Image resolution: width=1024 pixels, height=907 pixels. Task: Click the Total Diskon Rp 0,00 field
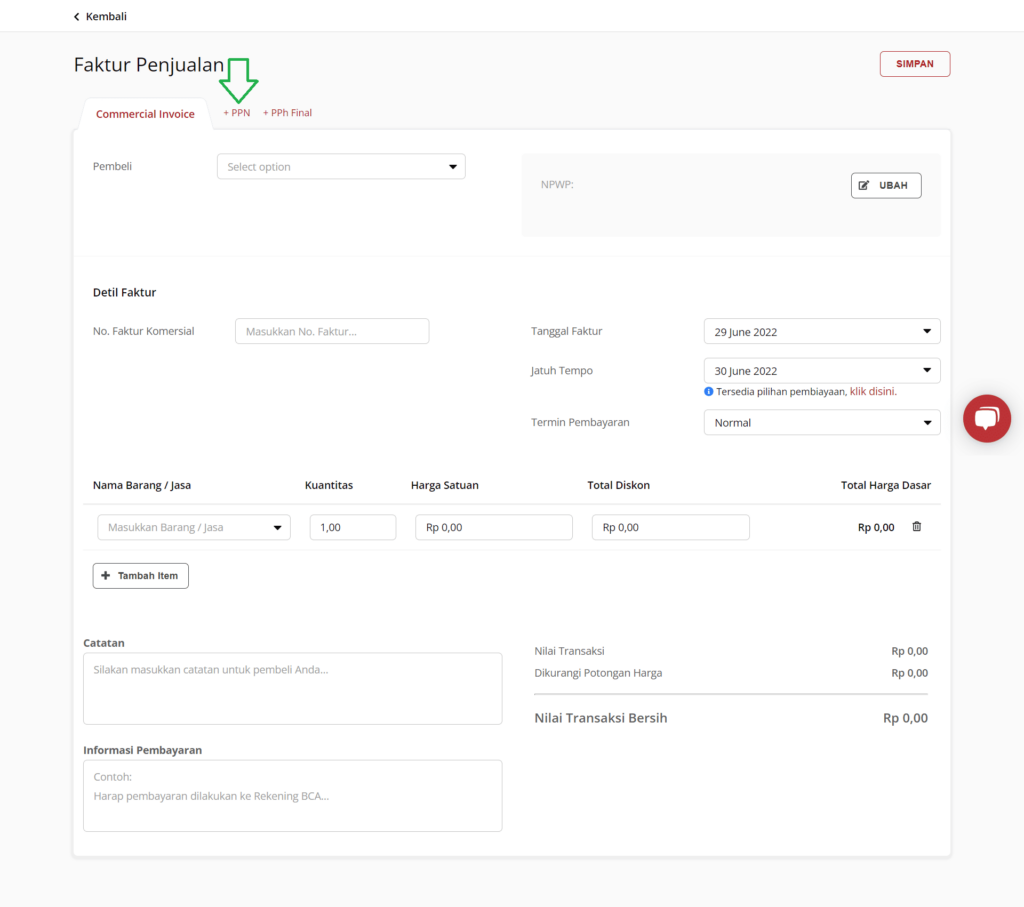click(x=670, y=527)
